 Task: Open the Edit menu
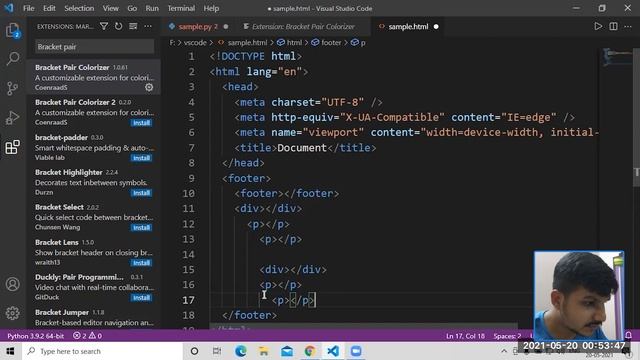[49, 8]
